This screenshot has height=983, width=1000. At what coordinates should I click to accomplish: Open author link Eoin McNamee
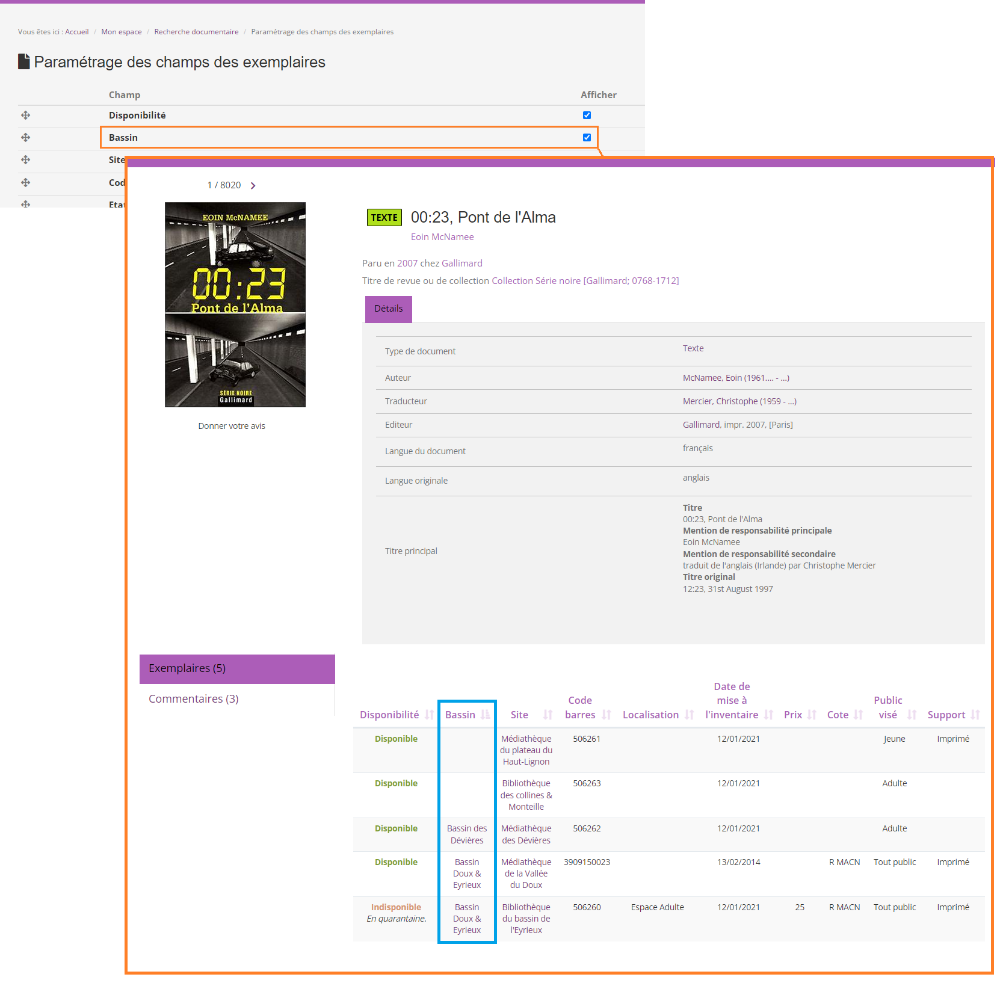tap(442, 237)
